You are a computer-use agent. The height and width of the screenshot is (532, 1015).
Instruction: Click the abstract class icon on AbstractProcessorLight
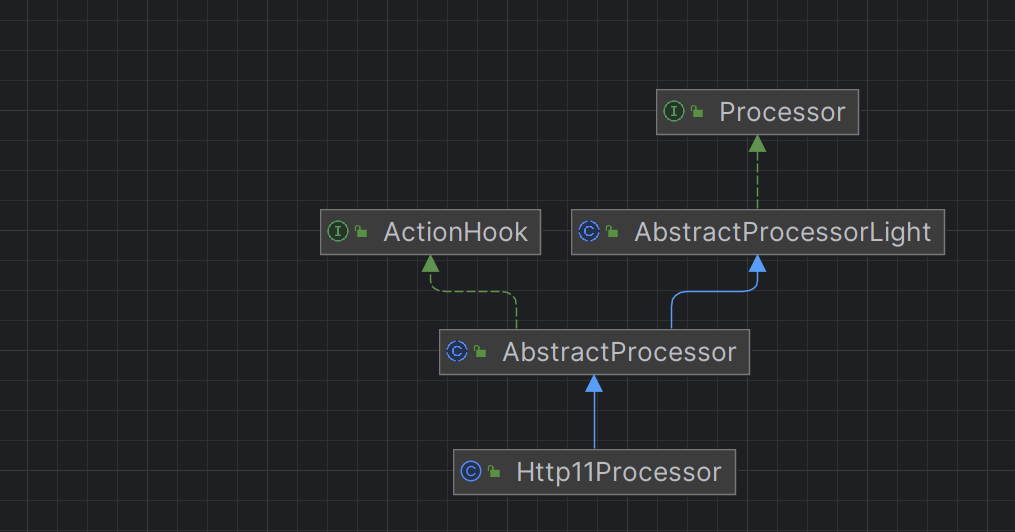tap(589, 232)
